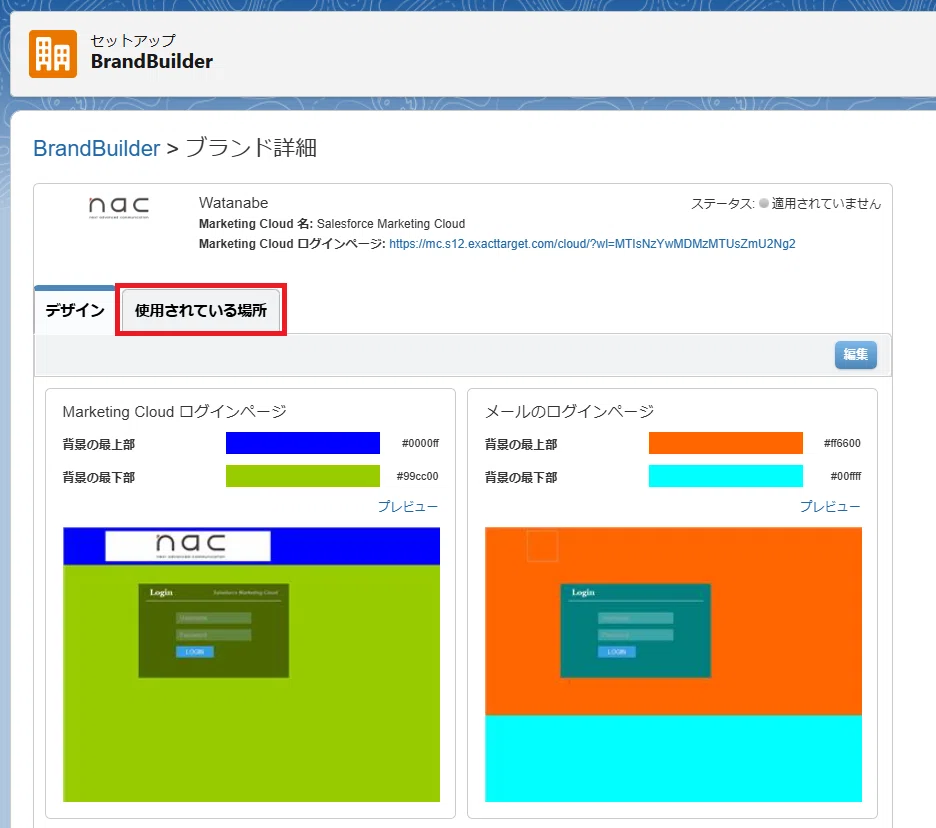936x828 pixels.
Task: Click the grey status indicator dot
Action: pos(763,204)
